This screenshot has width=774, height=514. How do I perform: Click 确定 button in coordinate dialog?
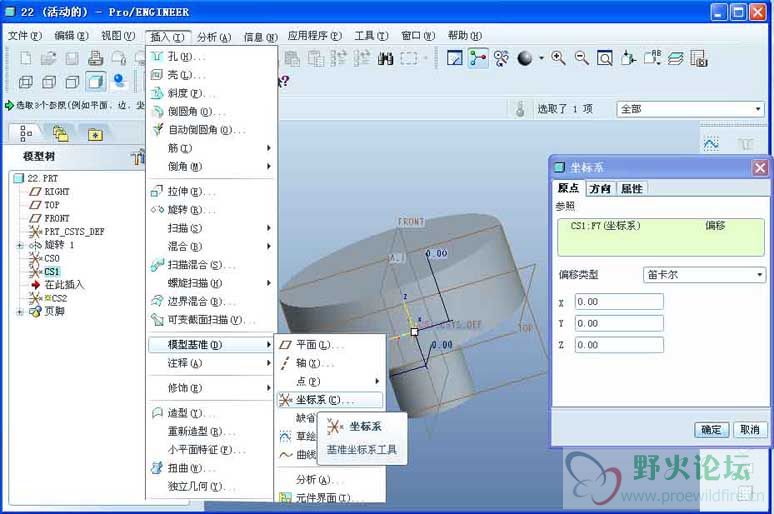(711, 430)
